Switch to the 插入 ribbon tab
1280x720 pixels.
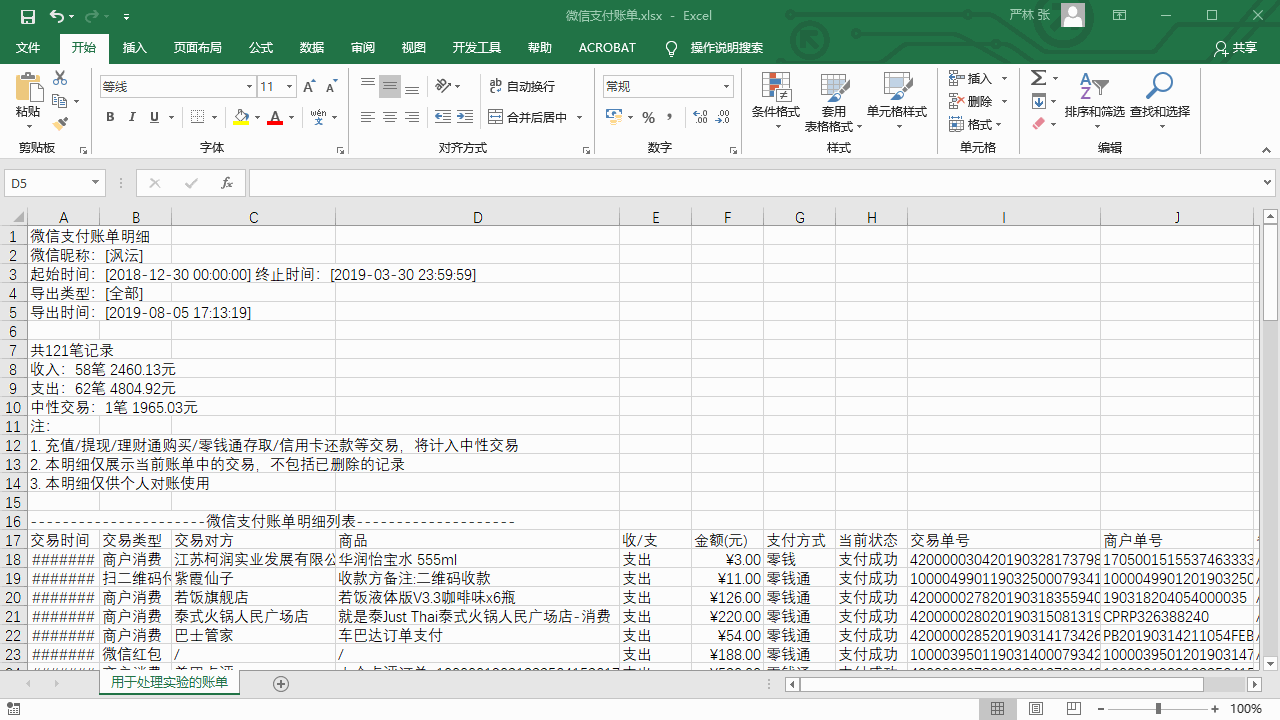click(134, 47)
